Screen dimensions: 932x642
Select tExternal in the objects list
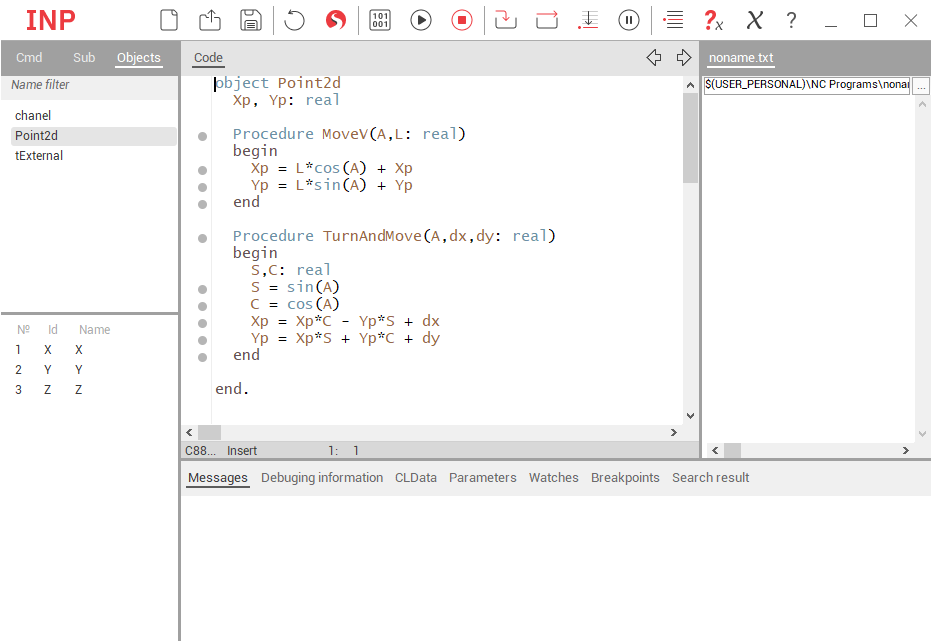tap(39, 156)
